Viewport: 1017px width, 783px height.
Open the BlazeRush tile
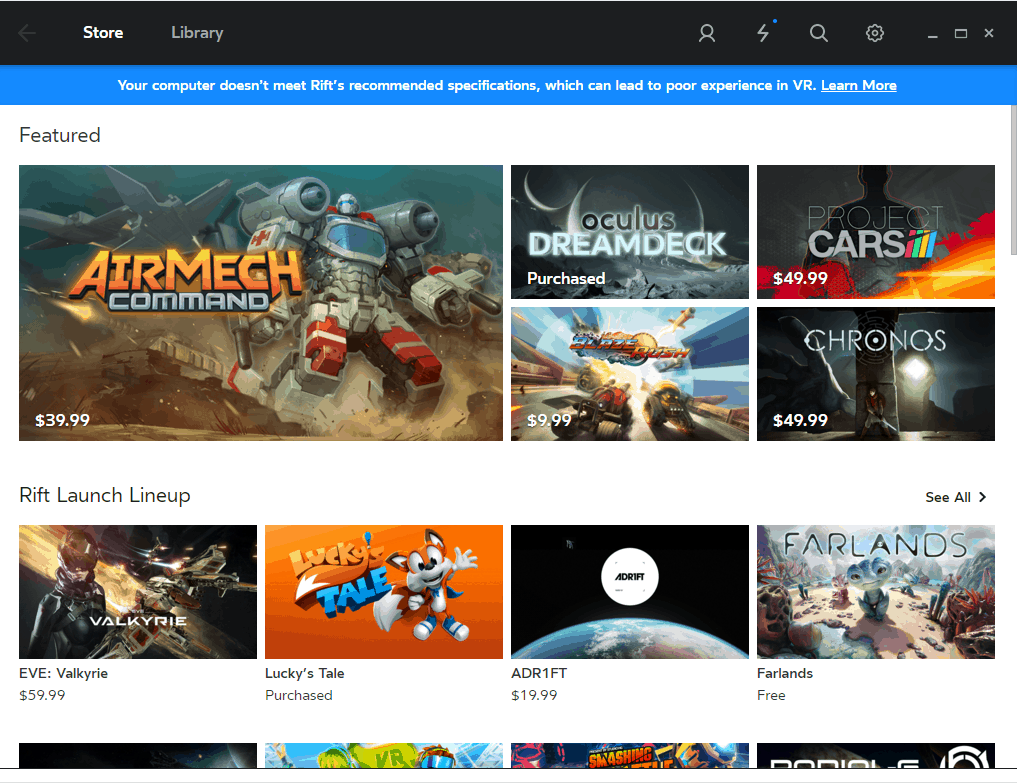click(x=630, y=374)
